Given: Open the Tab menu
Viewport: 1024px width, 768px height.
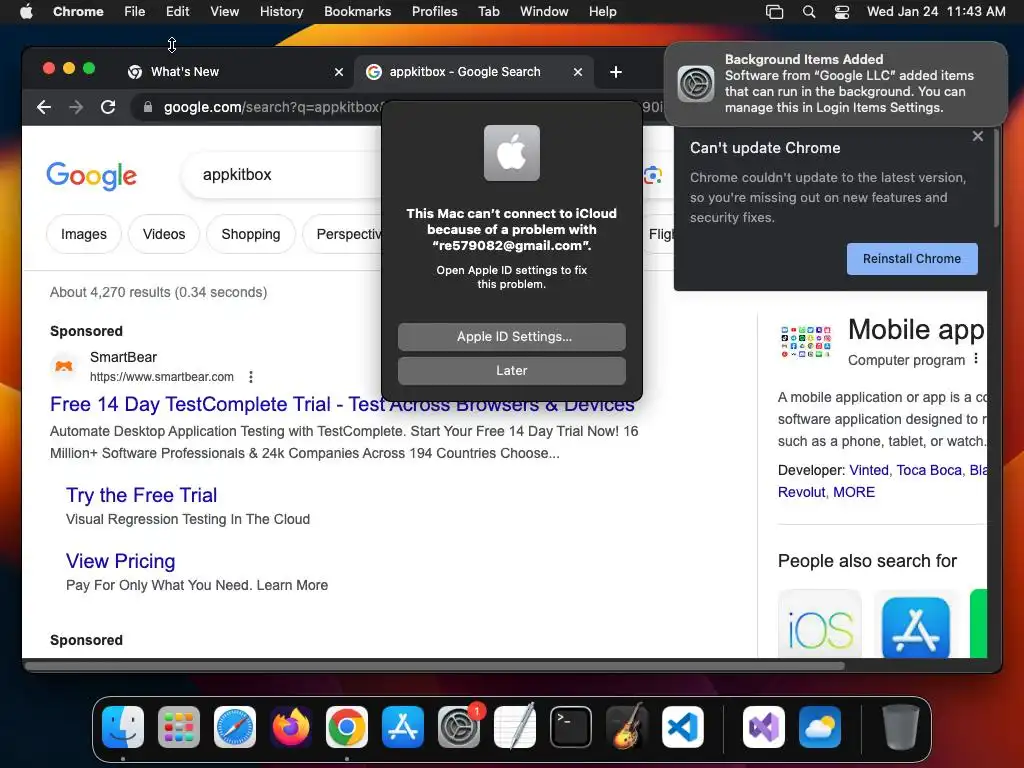Looking at the screenshot, I should (x=488, y=11).
